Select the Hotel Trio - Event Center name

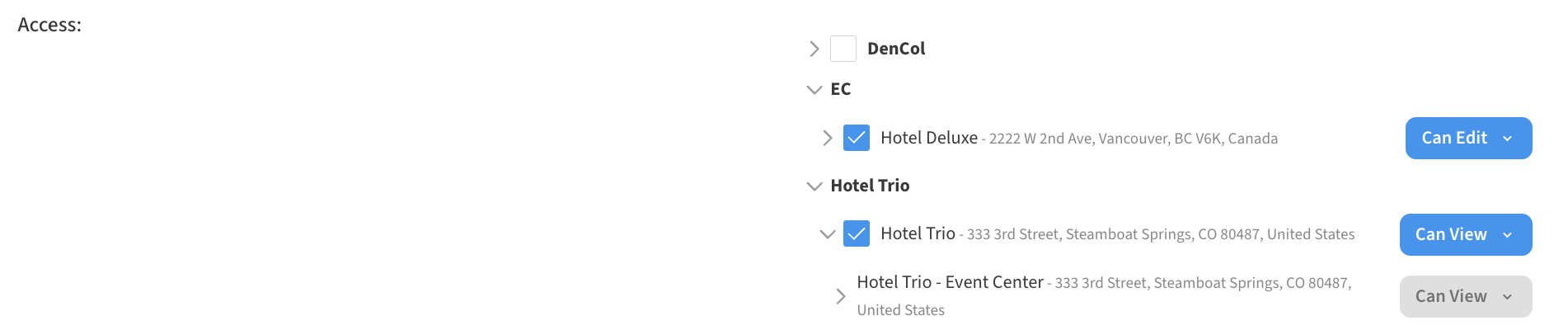pos(950,282)
